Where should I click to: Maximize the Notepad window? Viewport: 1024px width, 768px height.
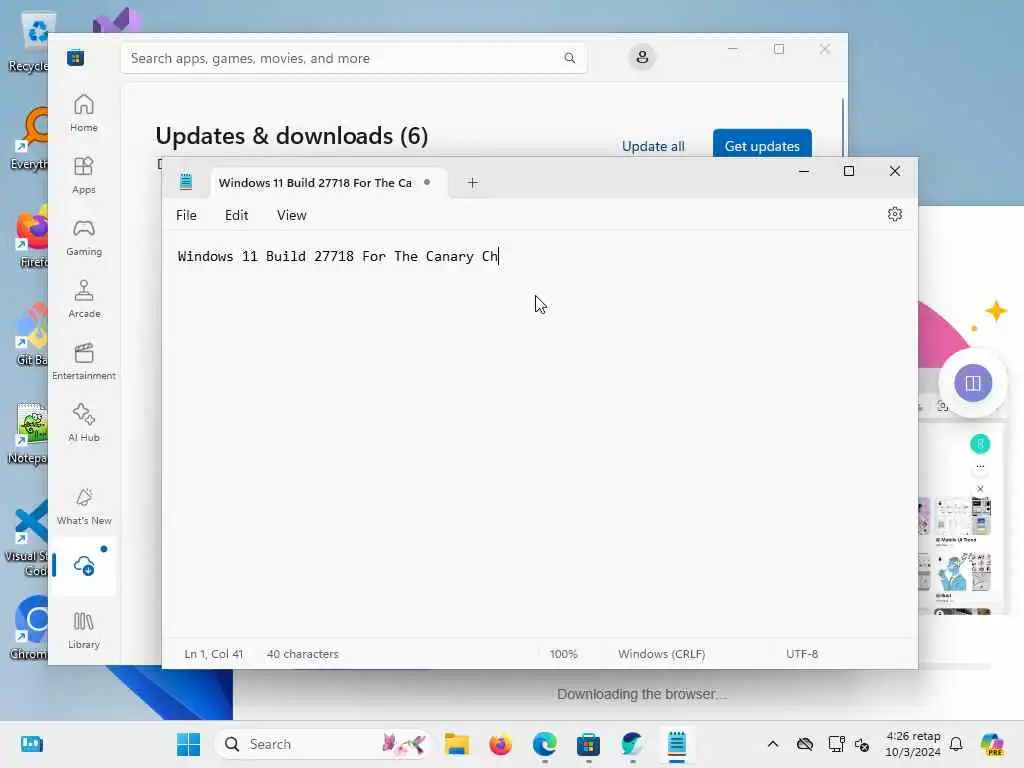(x=849, y=171)
